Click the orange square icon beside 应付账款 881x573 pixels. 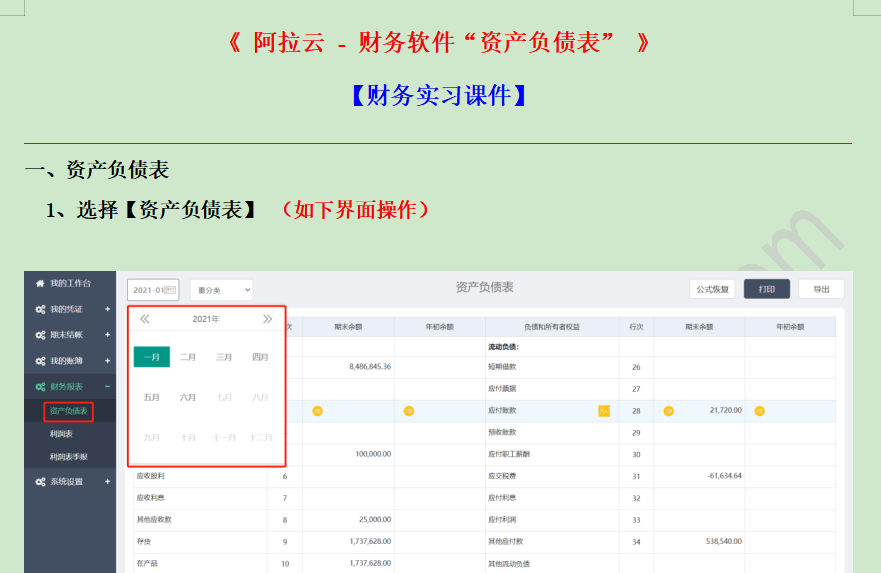coord(604,411)
